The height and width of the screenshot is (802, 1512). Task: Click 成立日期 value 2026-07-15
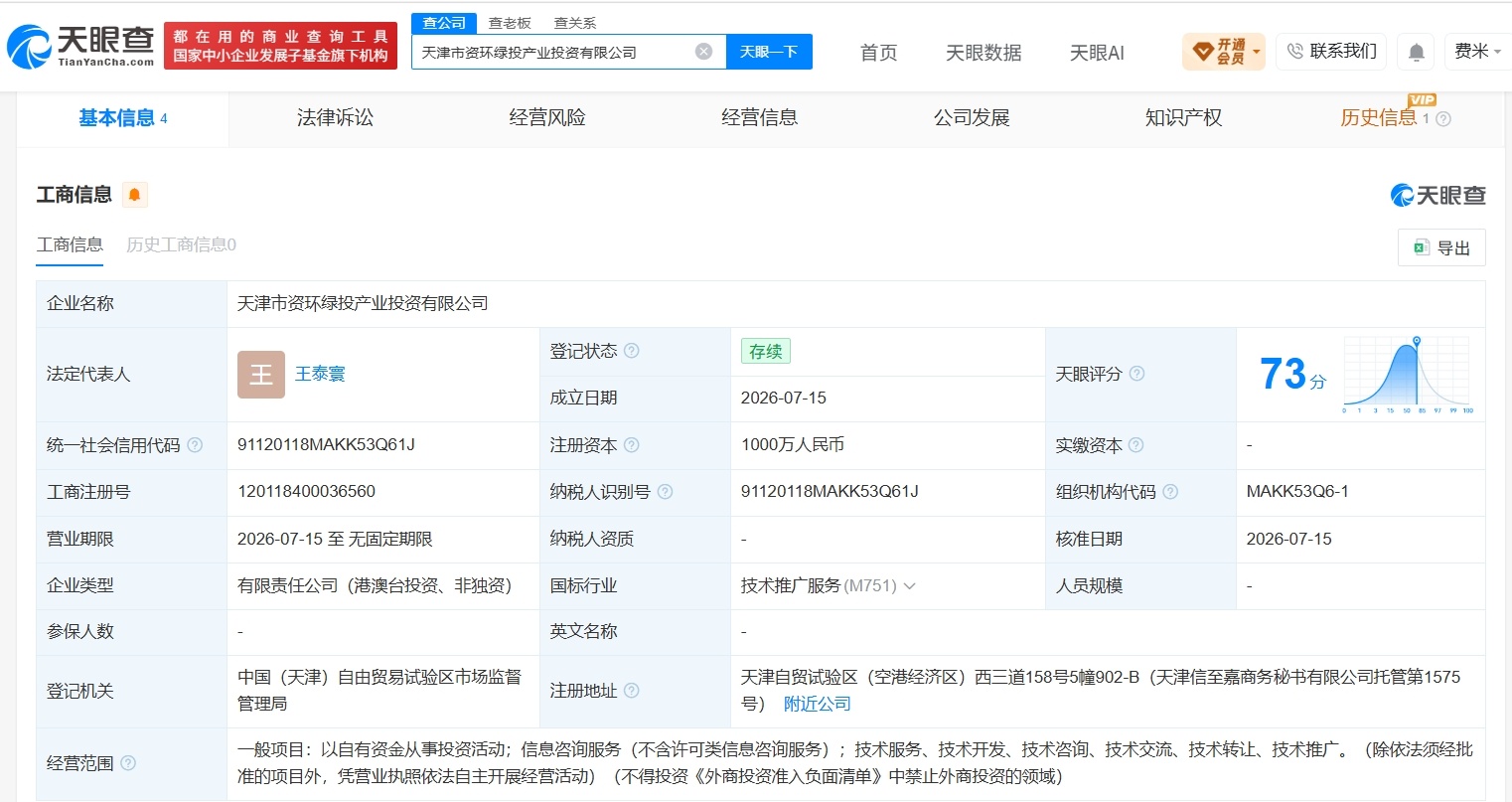point(784,398)
